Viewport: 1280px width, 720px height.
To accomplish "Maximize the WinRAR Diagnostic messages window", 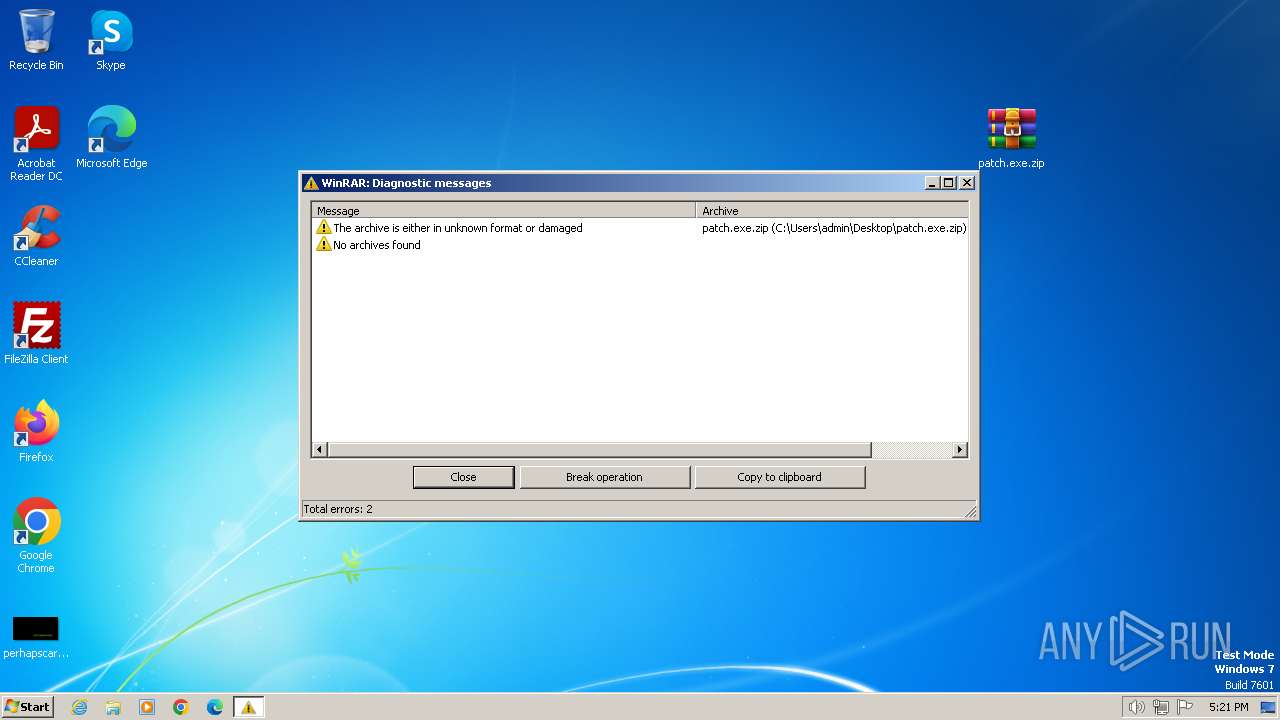I will (x=949, y=183).
